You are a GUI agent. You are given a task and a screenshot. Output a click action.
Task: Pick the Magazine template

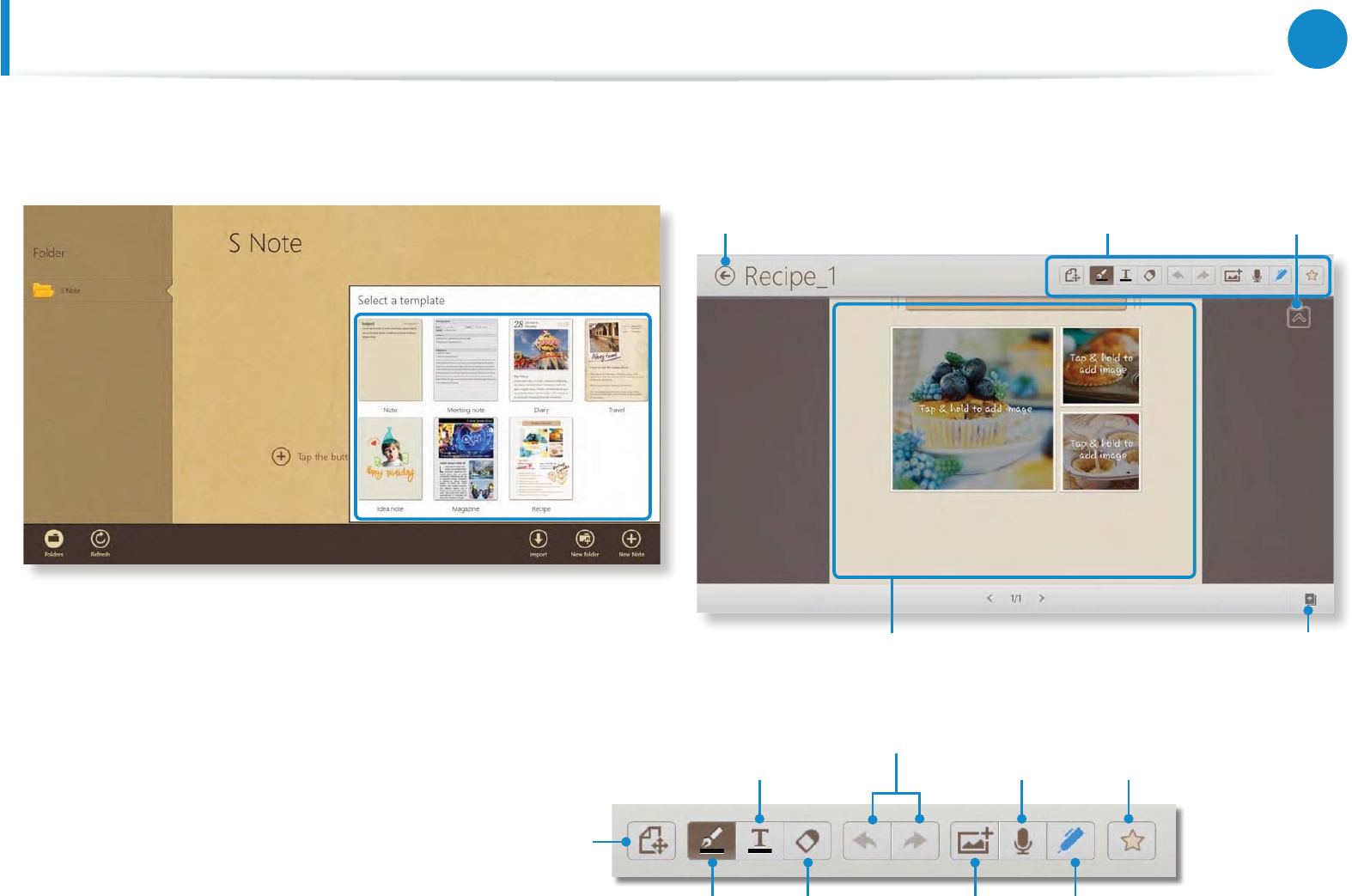(466, 459)
